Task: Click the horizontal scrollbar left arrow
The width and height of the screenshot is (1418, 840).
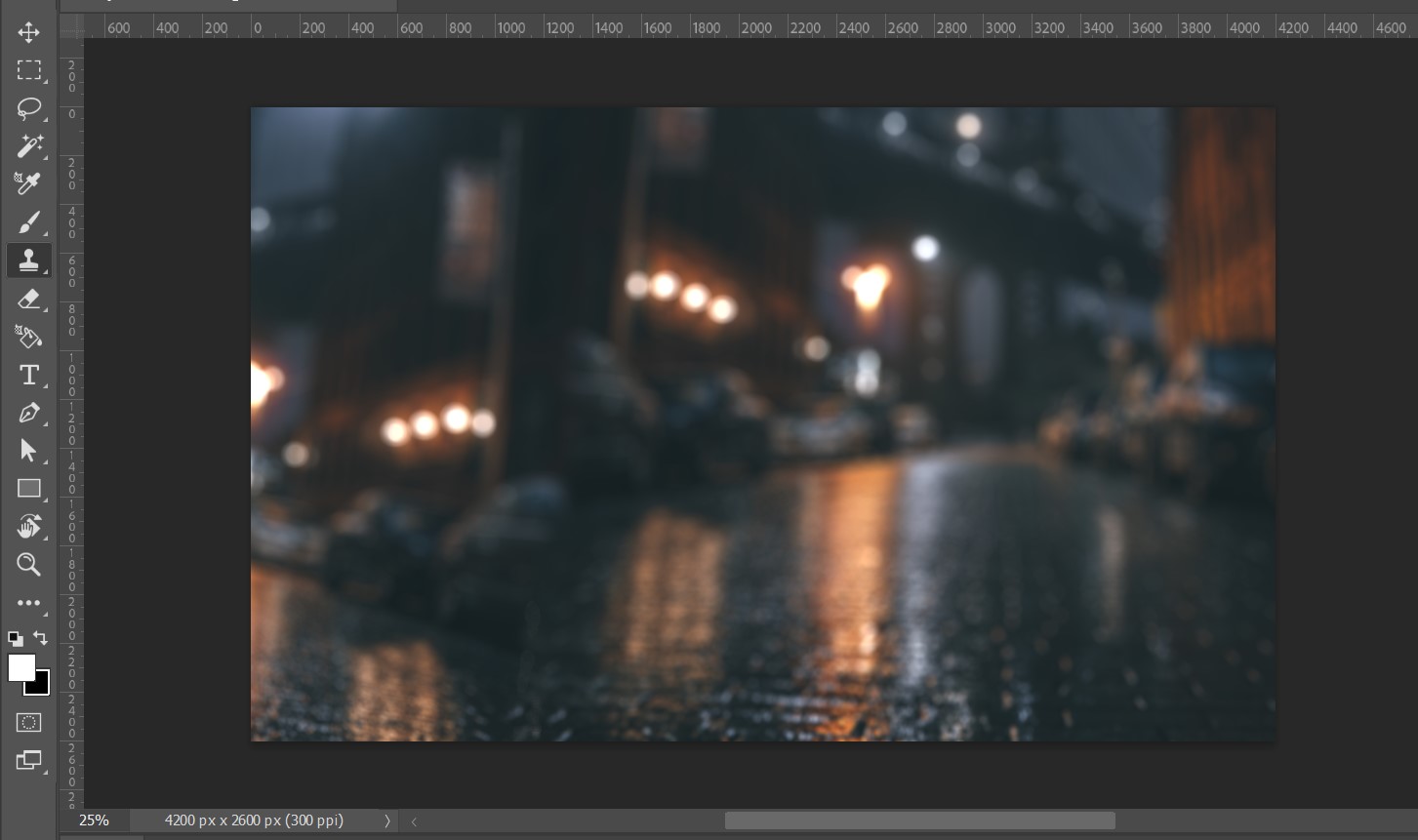Action: (414, 821)
